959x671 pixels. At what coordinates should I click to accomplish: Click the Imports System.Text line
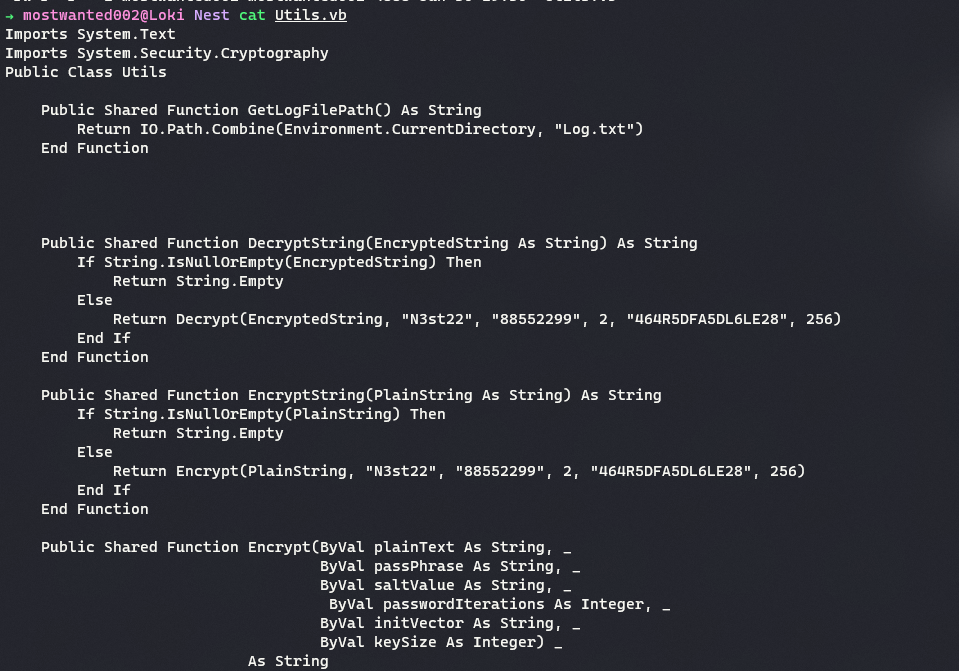(90, 34)
